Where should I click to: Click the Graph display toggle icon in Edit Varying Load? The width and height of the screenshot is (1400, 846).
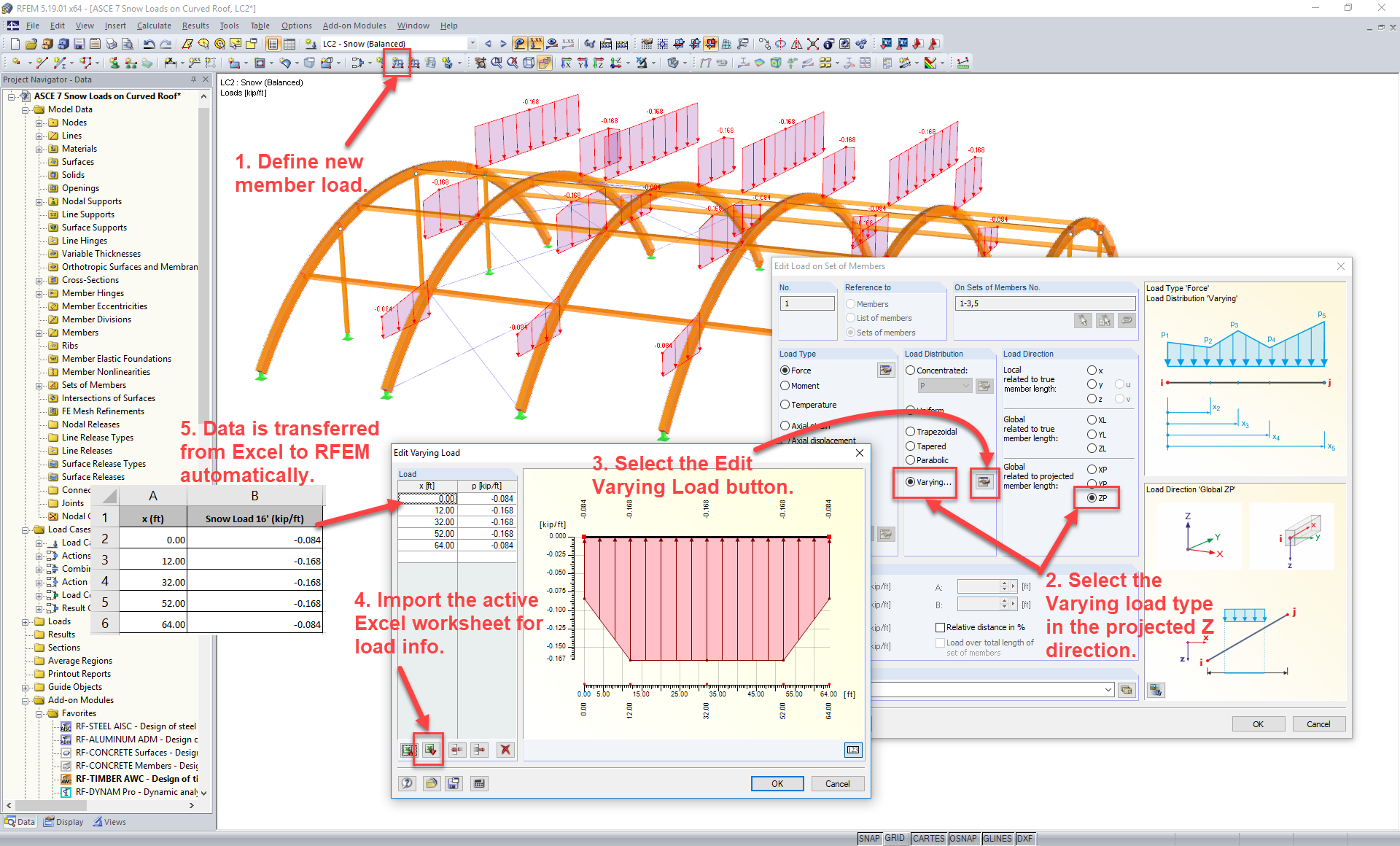(854, 749)
